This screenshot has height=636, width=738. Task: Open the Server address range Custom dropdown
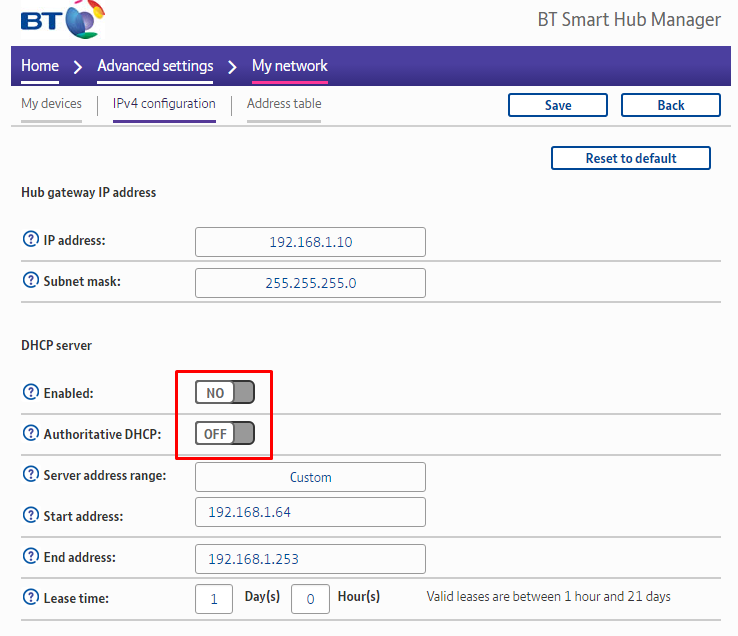(x=310, y=477)
